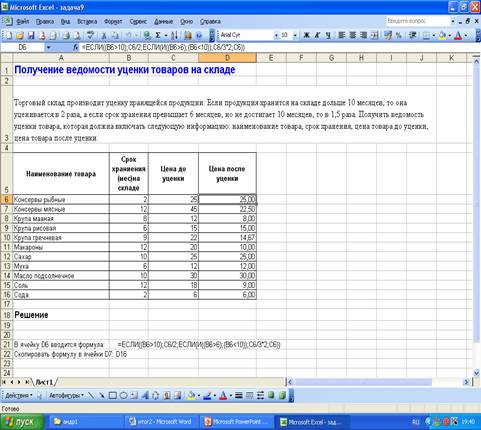Screen dimensions: 481x430
Task: Select the Лист1 sheet tab
Action: point(44,382)
